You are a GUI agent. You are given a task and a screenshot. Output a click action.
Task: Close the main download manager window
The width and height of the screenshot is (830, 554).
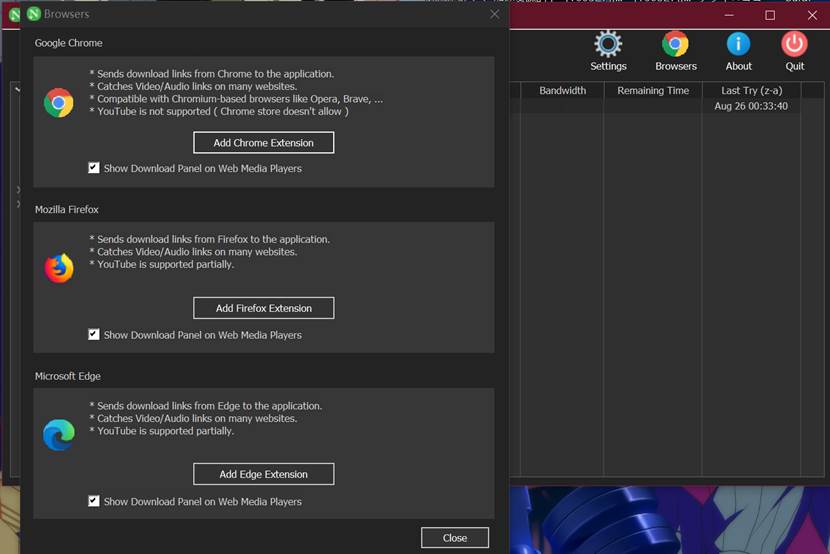pyautogui.click(x=812, y=15)
